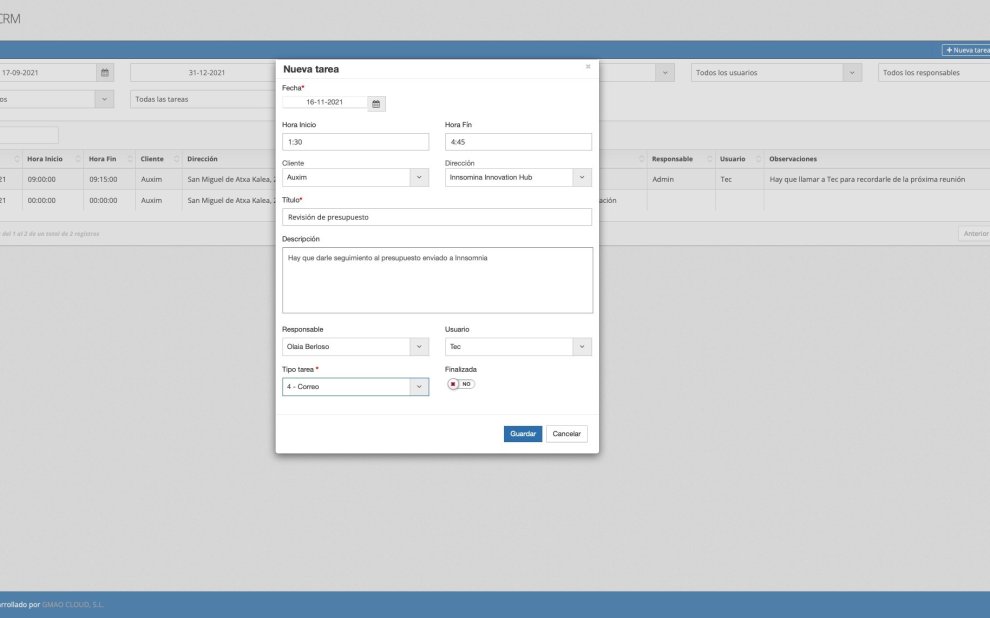Open the Dirección dropdown in the dialog
This screenshot has width=990, height=618.
point(518,177)
